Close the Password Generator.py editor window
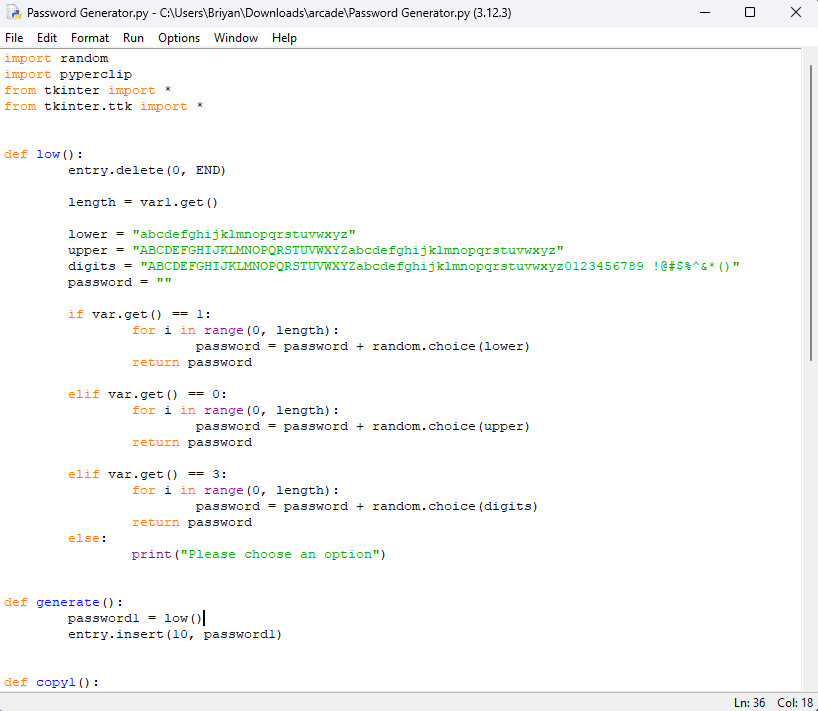818x711 pixels. pyautogui.click(x=796, y=13)
